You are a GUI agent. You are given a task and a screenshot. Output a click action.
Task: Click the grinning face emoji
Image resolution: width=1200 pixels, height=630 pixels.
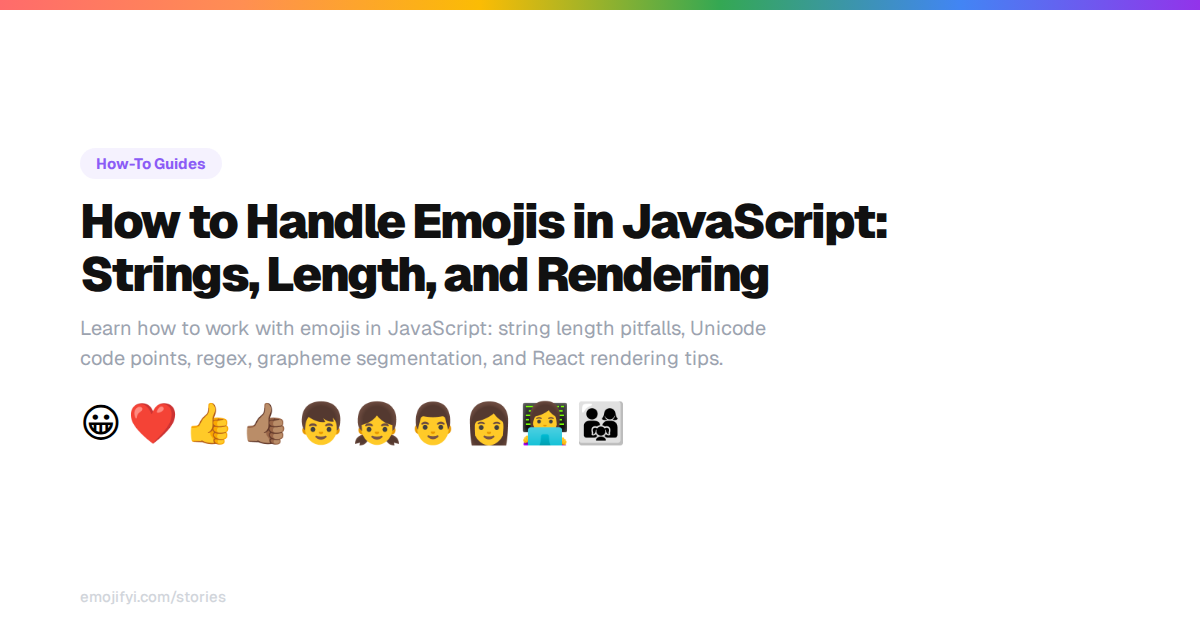[100, 424]
